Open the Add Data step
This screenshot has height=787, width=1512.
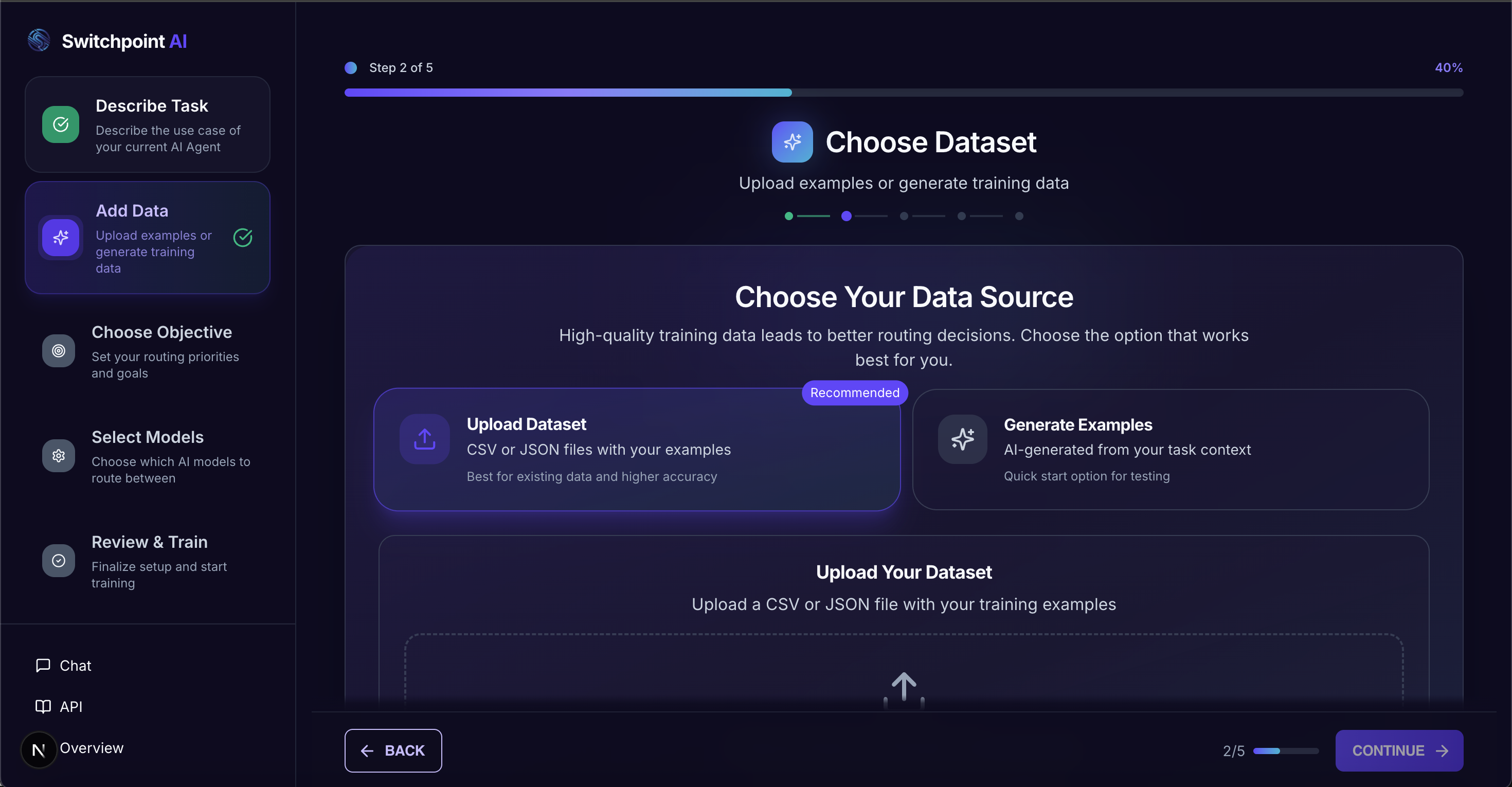point(147,238)
